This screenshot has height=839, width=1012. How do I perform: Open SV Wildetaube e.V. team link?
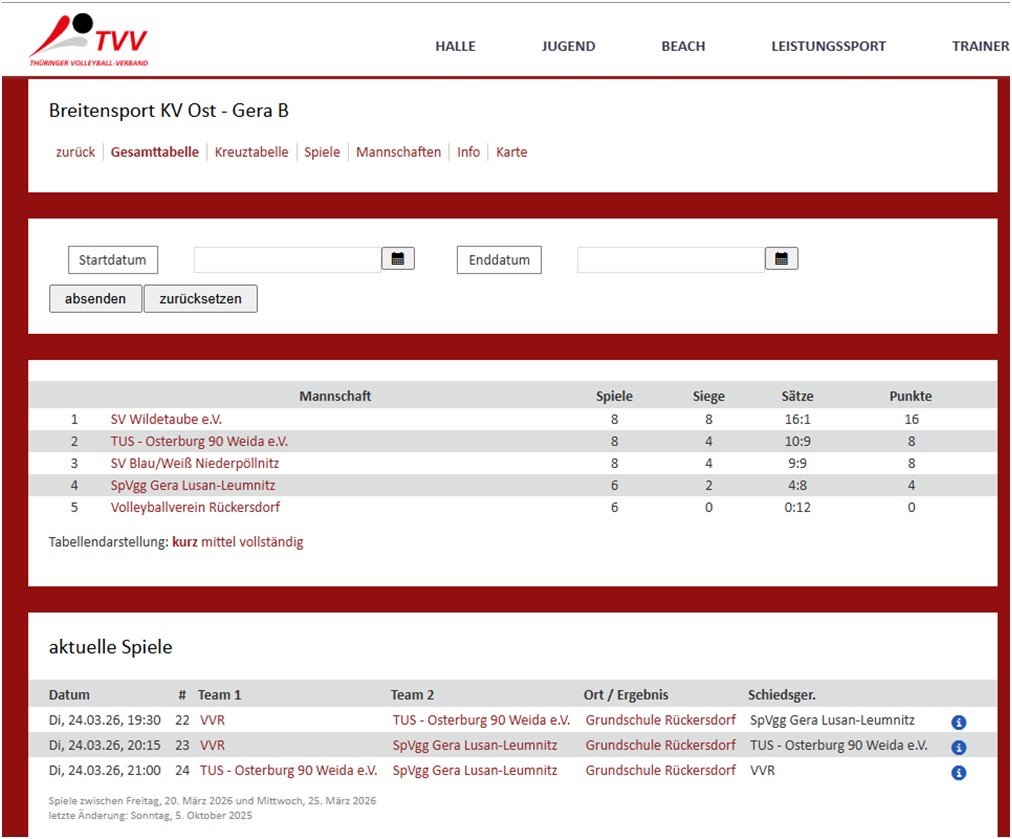click(166, 419)
